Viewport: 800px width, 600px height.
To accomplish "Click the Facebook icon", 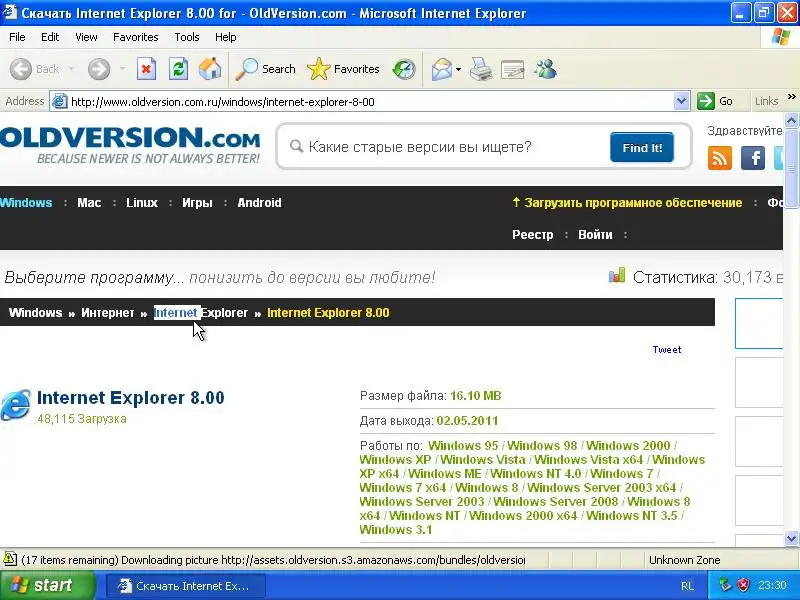I will tap(753, 158).
